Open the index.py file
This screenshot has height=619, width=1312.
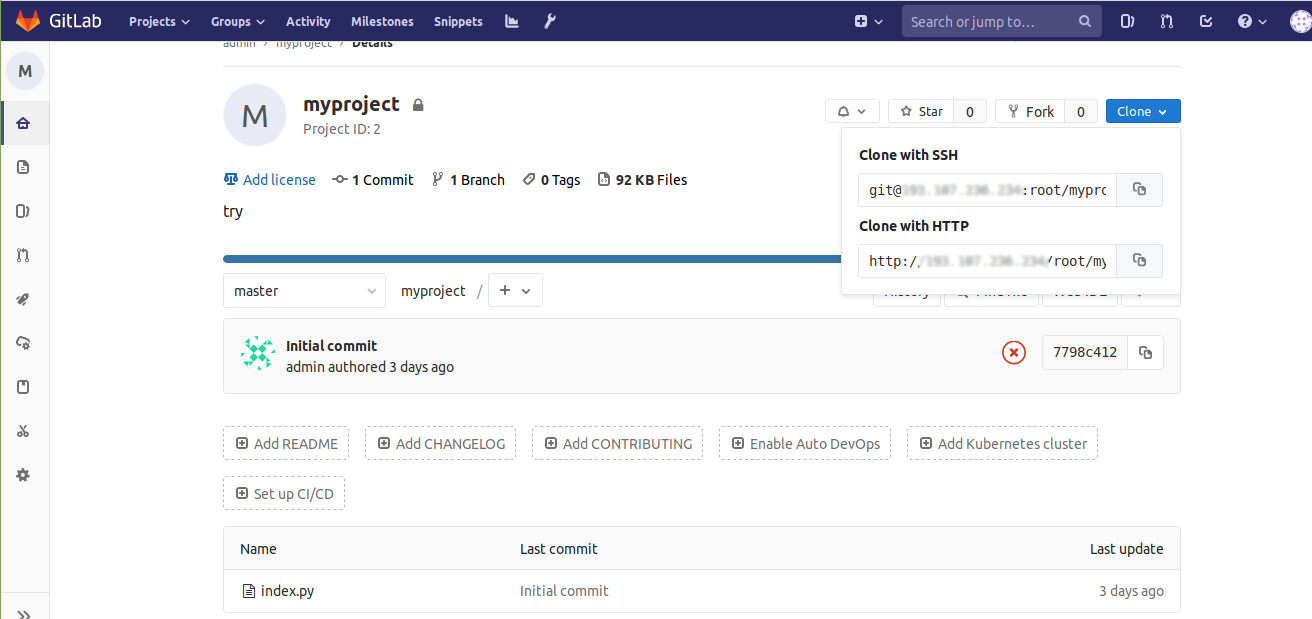(287, 591)
